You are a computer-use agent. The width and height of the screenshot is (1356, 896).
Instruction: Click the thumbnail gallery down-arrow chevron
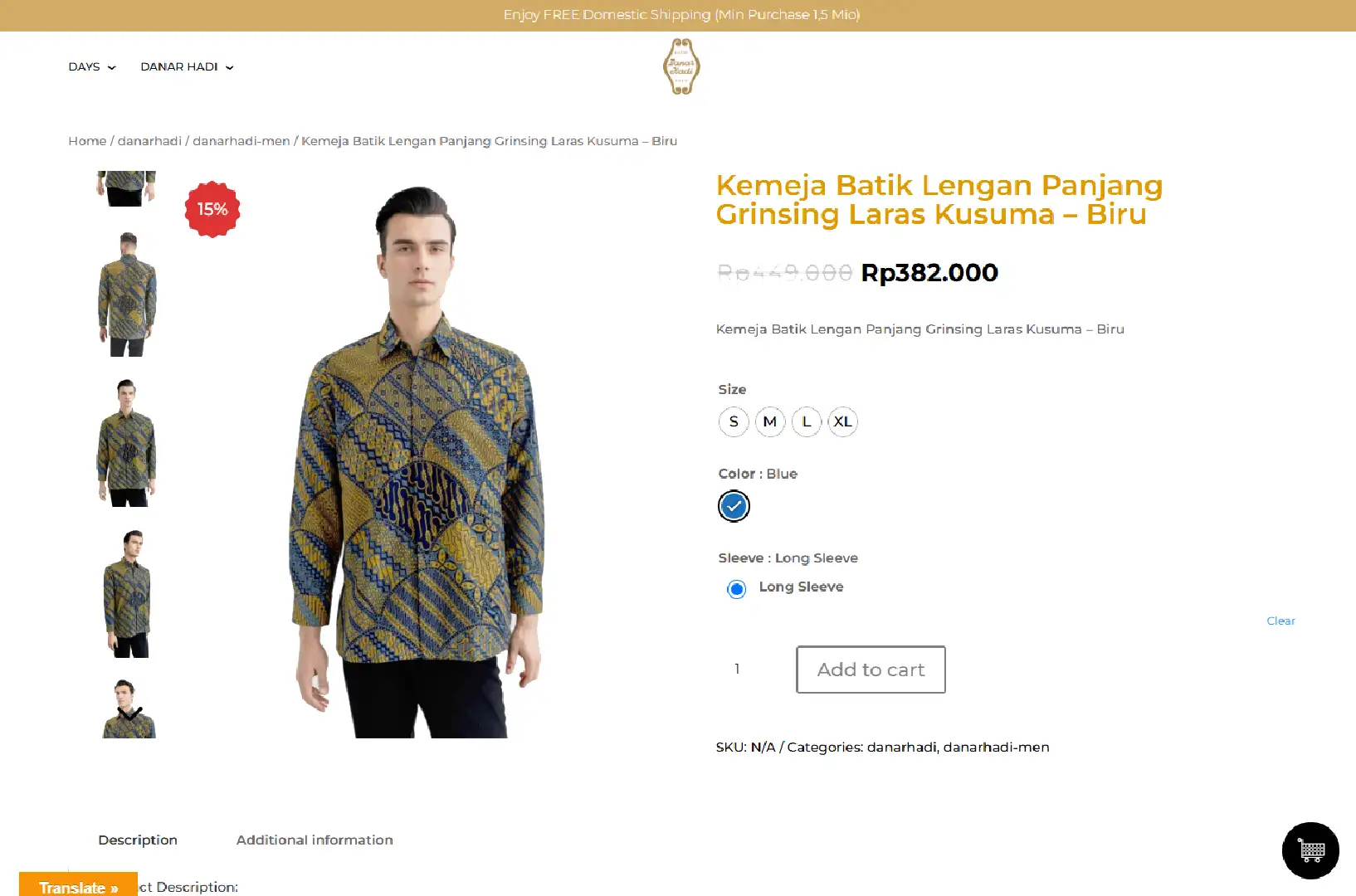pos(129,714)
